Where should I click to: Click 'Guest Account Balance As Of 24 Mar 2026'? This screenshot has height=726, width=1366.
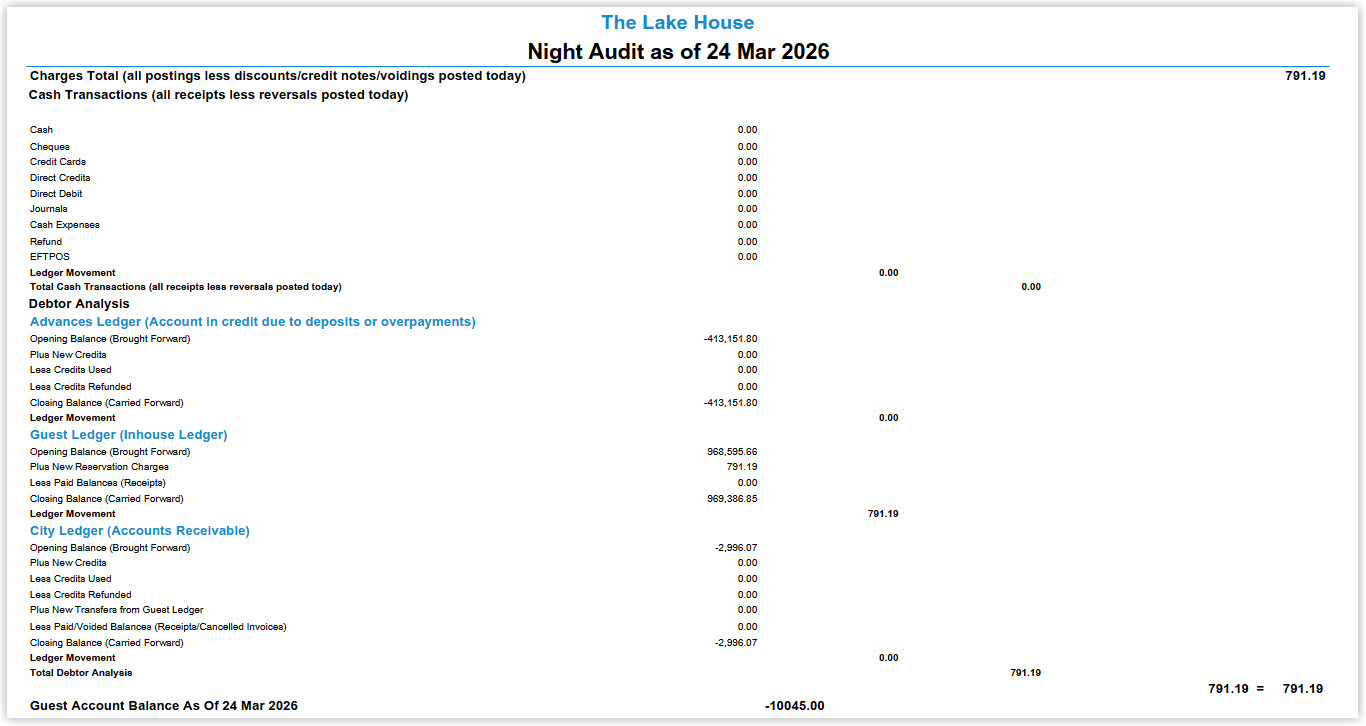(164, 706)
